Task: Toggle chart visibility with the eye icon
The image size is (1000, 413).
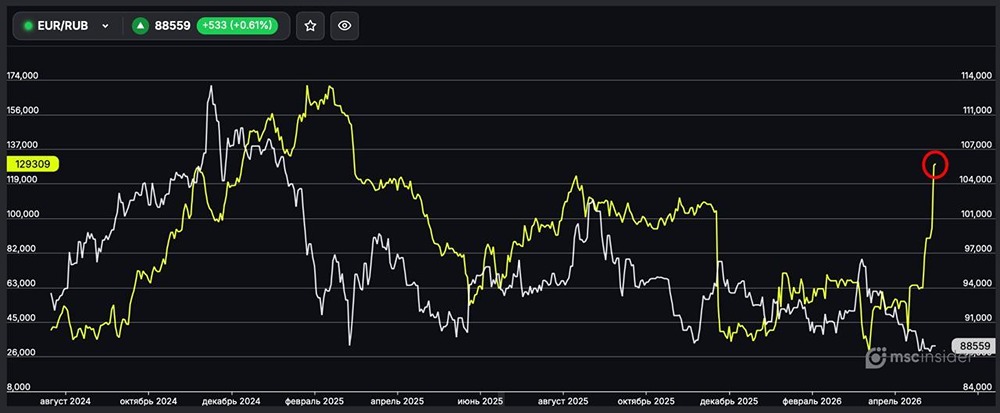Action: [x=345, y=26]
